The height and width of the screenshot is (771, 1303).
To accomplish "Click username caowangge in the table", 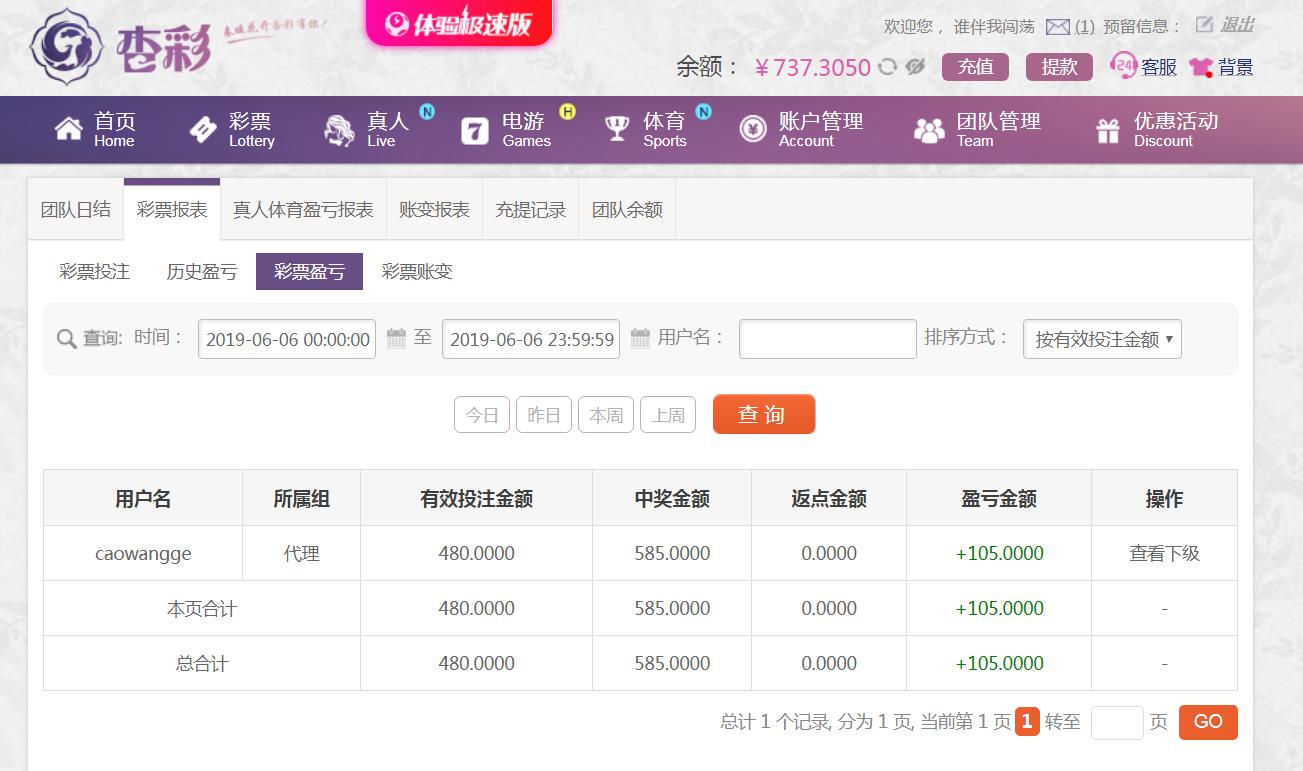I will (x=143, y=553).
